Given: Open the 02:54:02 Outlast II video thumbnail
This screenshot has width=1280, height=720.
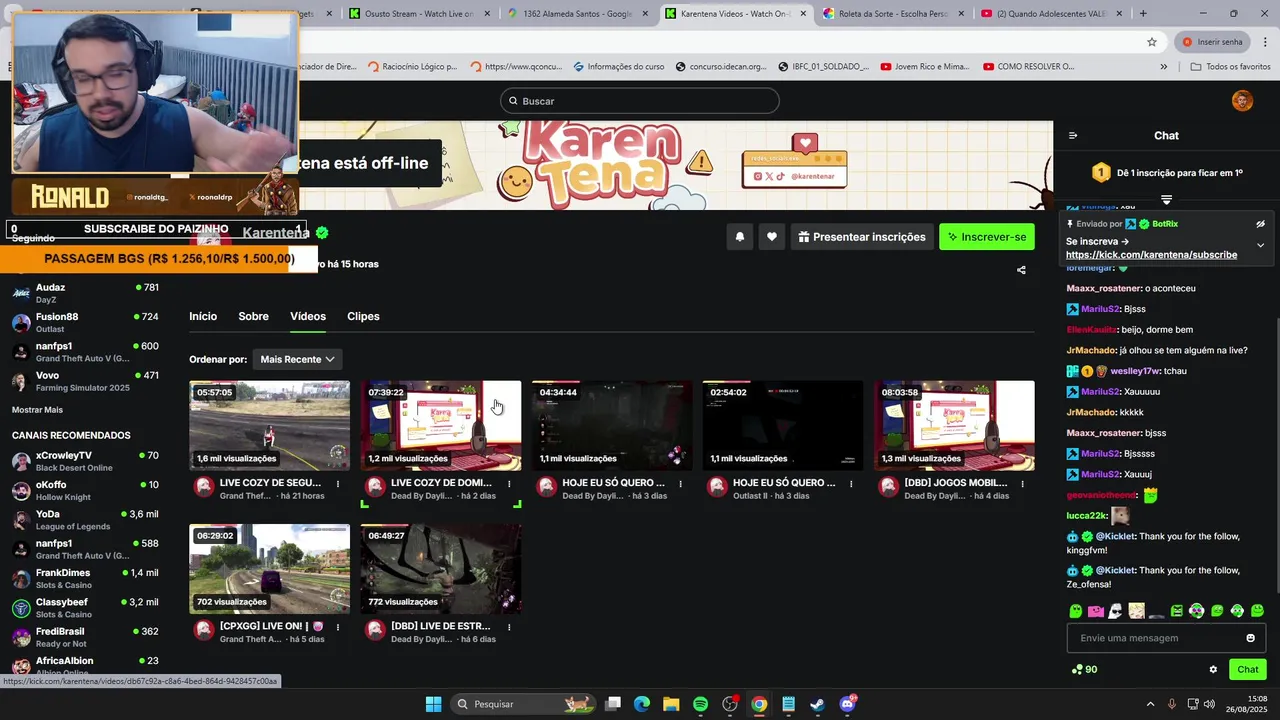Looking at the screenshot, I should [783, 425].
